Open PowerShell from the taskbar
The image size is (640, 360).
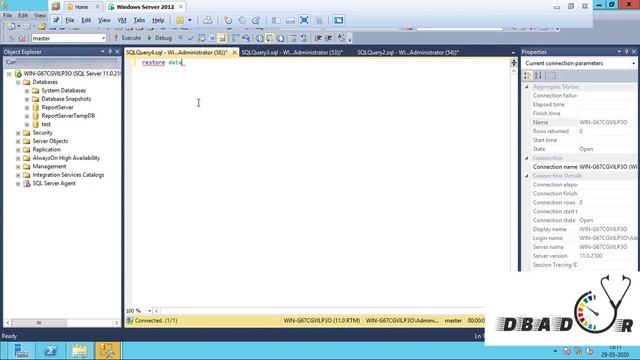(50, 351)
